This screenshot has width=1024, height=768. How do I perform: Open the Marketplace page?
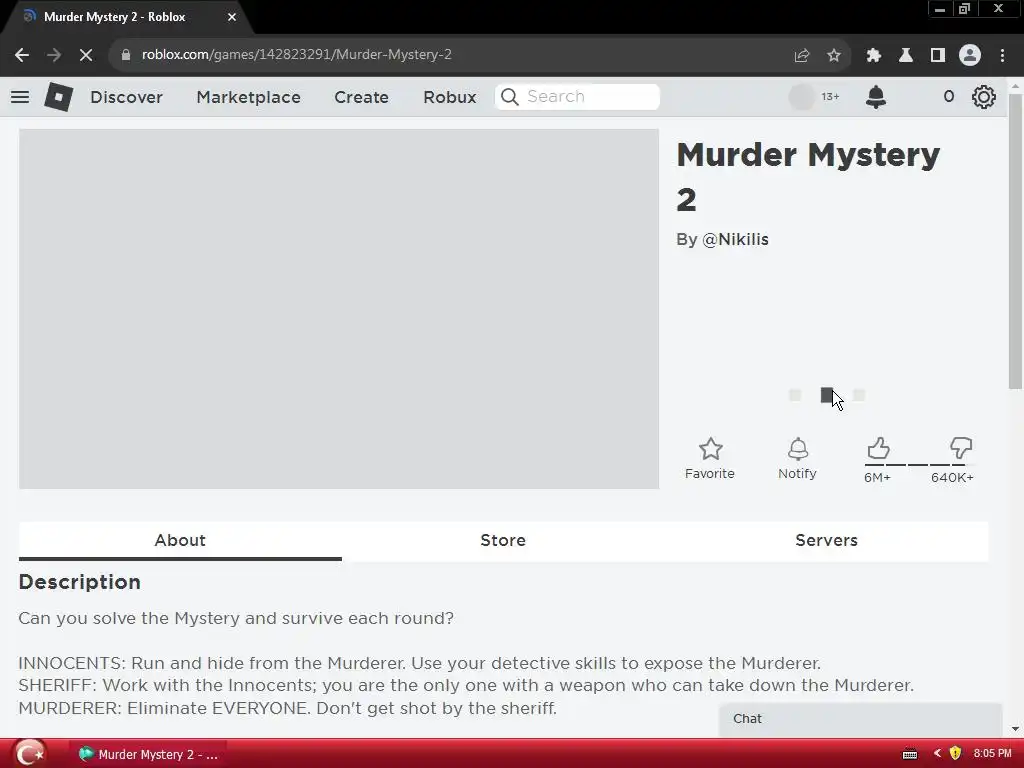[x=248, y=97]
